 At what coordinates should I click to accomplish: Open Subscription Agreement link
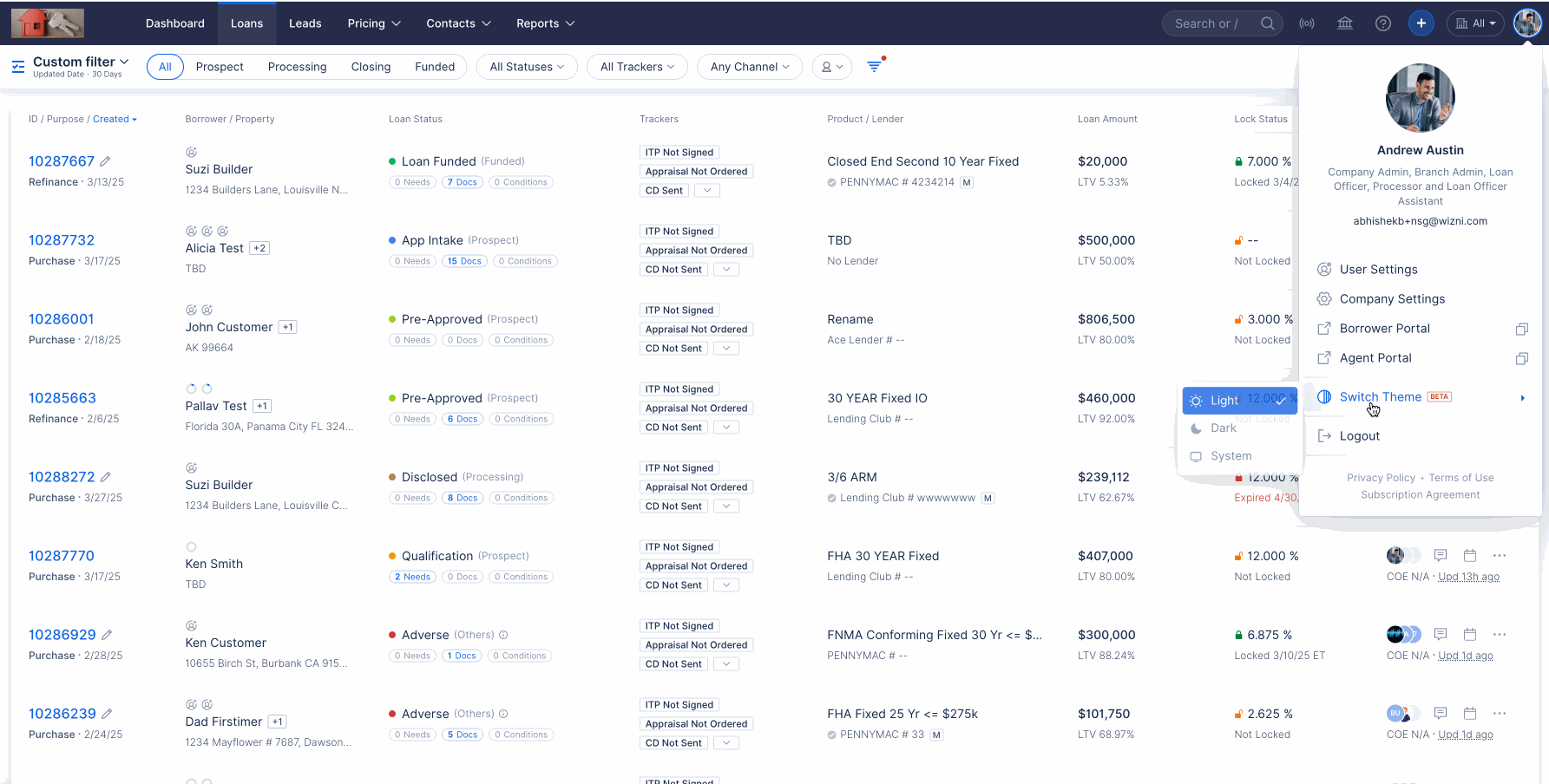pos(1421,495)
